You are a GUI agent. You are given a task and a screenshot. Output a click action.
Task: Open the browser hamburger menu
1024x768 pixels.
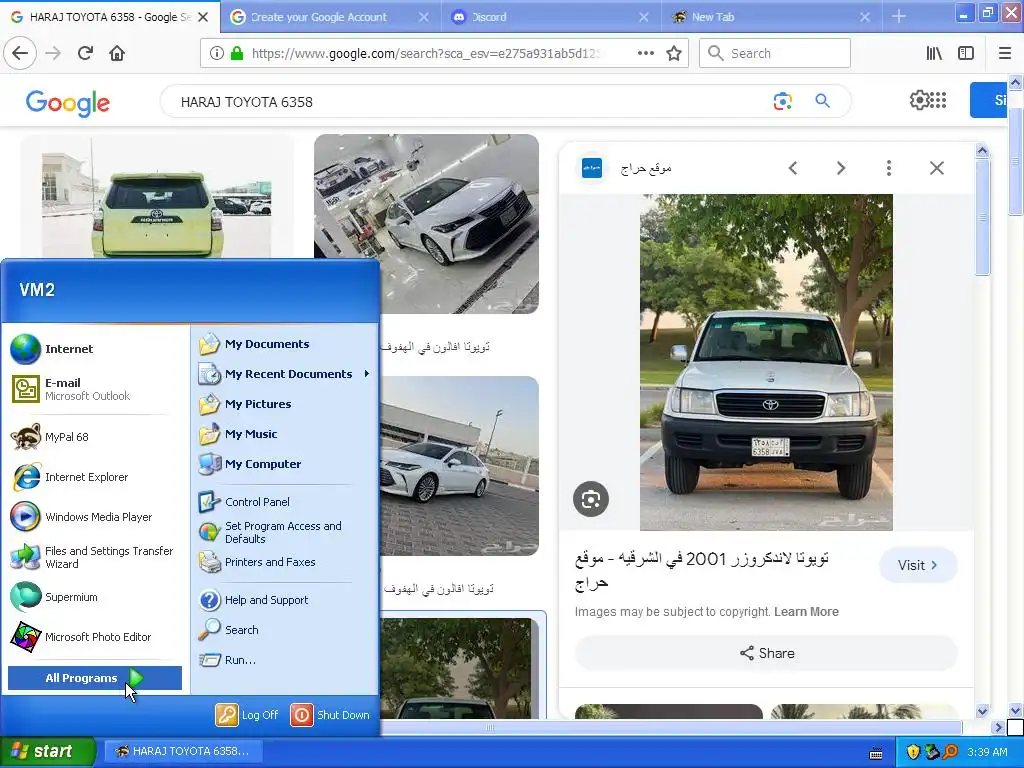pos(1004,53)
